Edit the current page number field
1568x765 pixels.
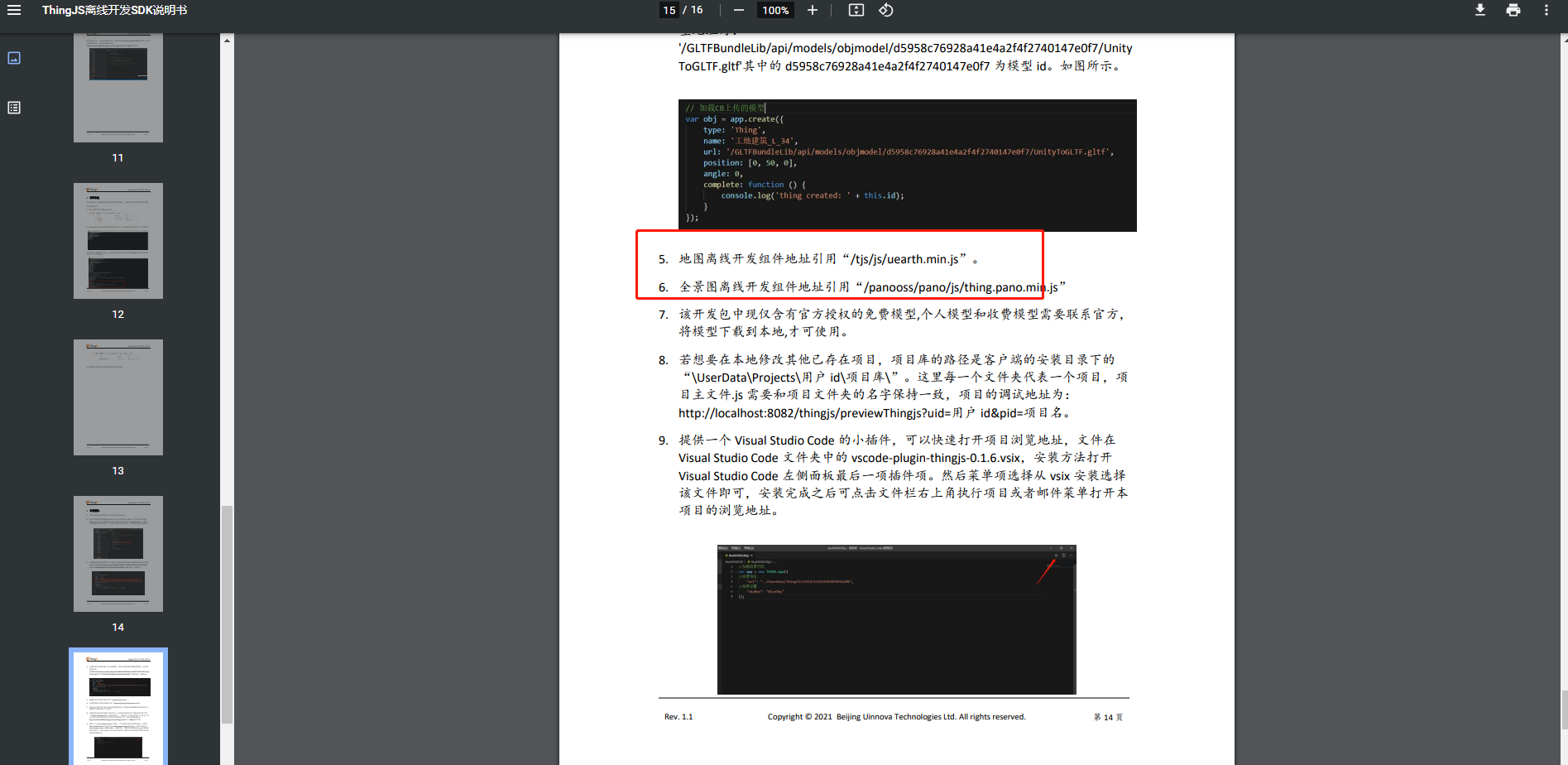[x=669, y=10]
